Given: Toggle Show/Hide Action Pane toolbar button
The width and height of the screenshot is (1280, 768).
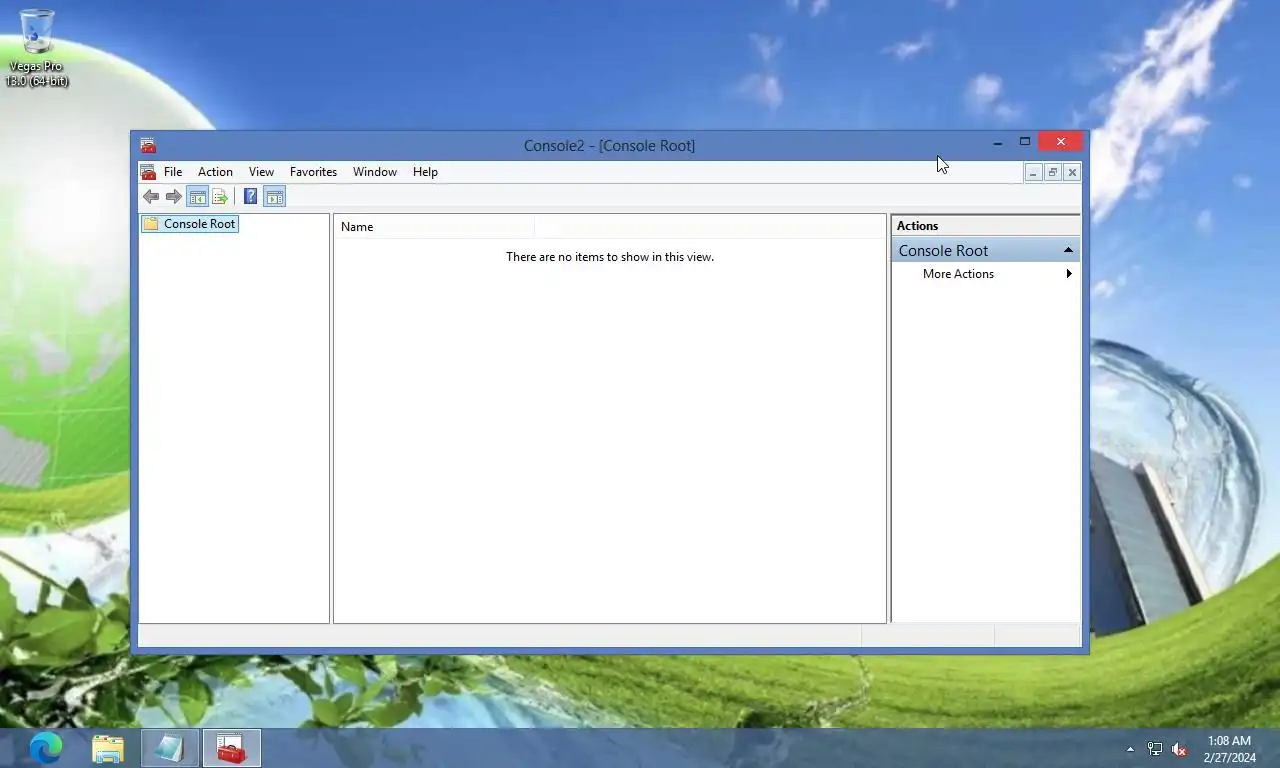Looking at the screenshot, I should tap(275, 197).
